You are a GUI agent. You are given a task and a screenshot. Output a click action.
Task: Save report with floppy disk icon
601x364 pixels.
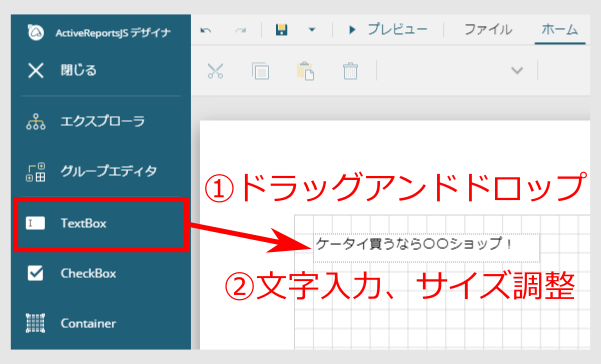click(282, 30)
